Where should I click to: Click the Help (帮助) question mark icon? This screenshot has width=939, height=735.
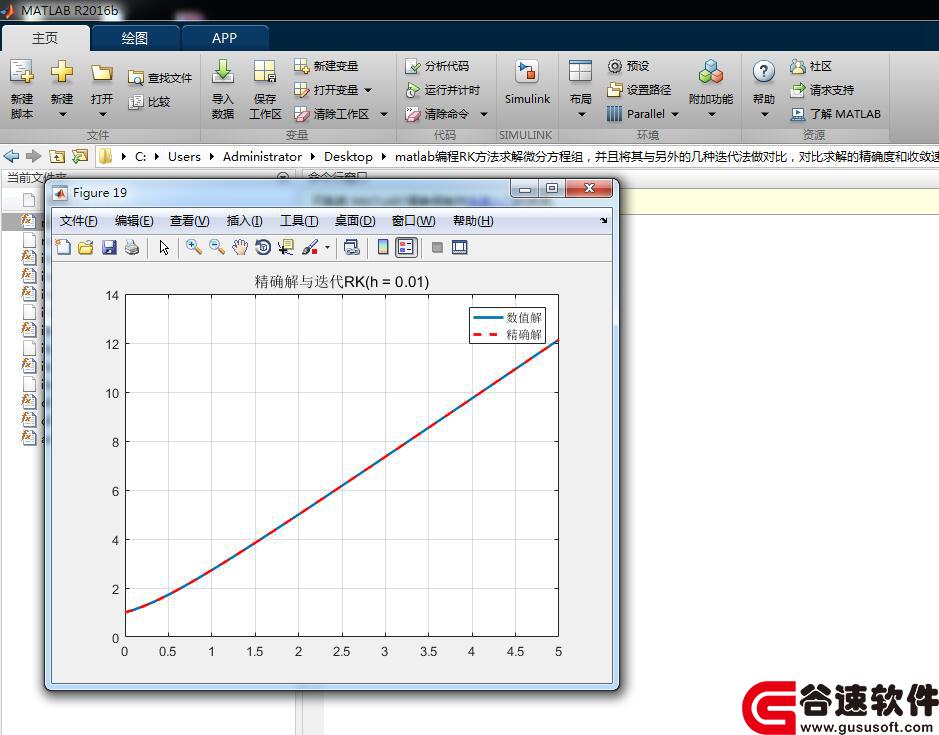click(x=764, y=72)
